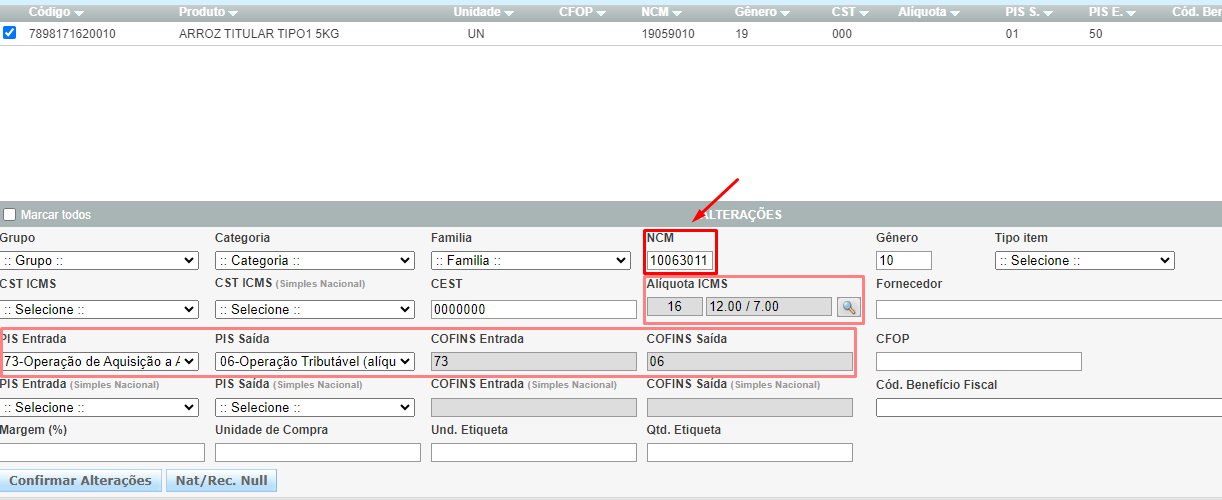
Task: Sort table by Produto column header
Action: tap(208, 12)
